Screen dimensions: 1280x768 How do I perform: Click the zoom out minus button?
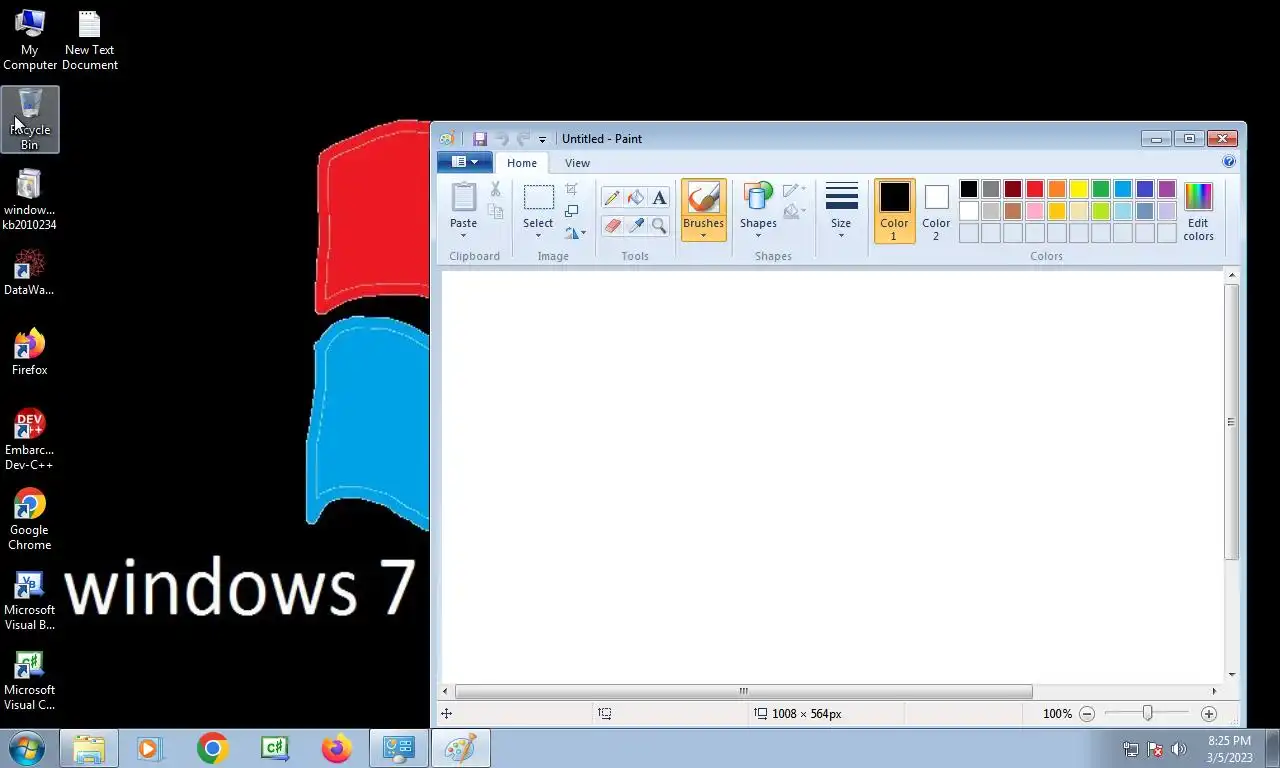click(1087, 714)
